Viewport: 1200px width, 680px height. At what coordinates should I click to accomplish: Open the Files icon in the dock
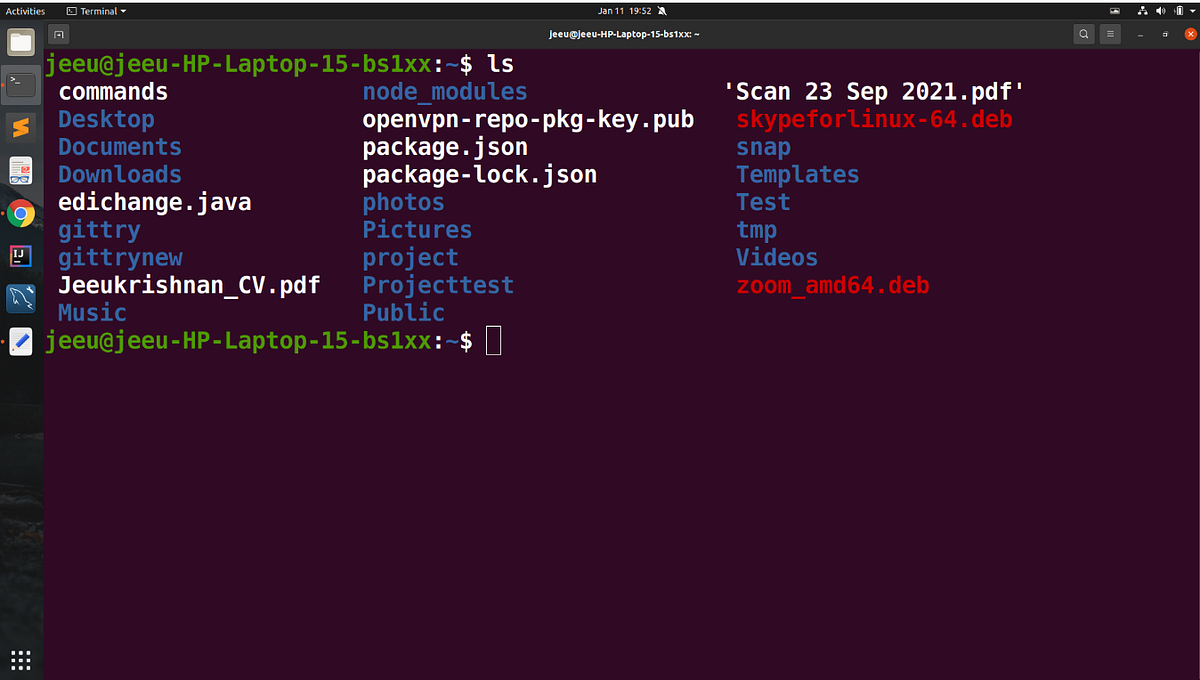click(20, 42)
